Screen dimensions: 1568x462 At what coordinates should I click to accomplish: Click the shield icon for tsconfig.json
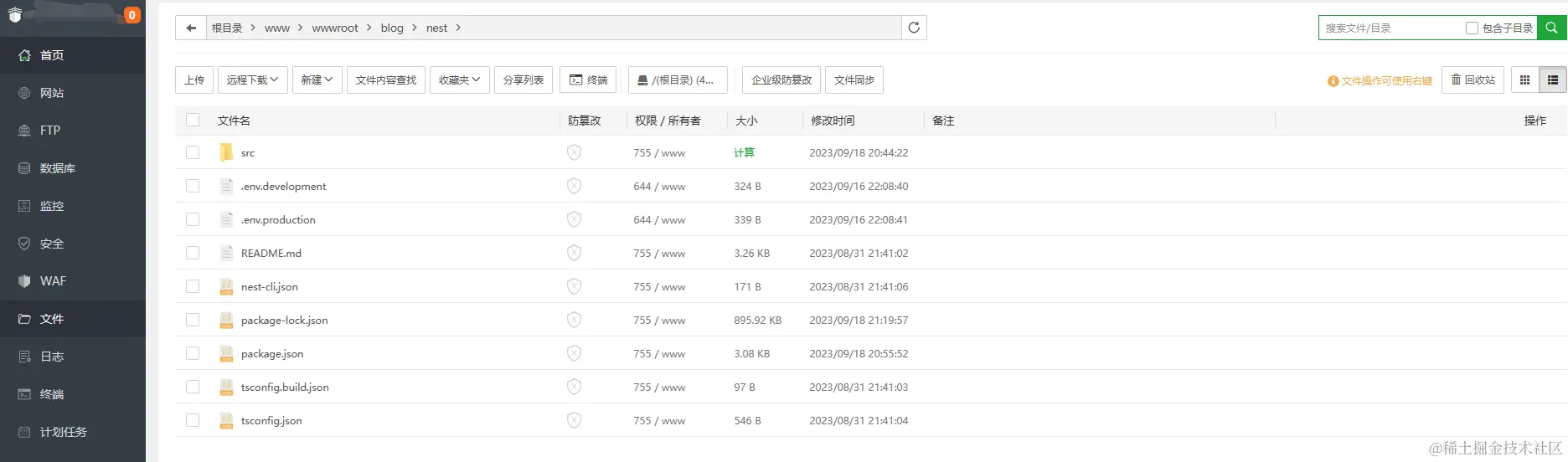pyautogui.click(x=574, y=420)
